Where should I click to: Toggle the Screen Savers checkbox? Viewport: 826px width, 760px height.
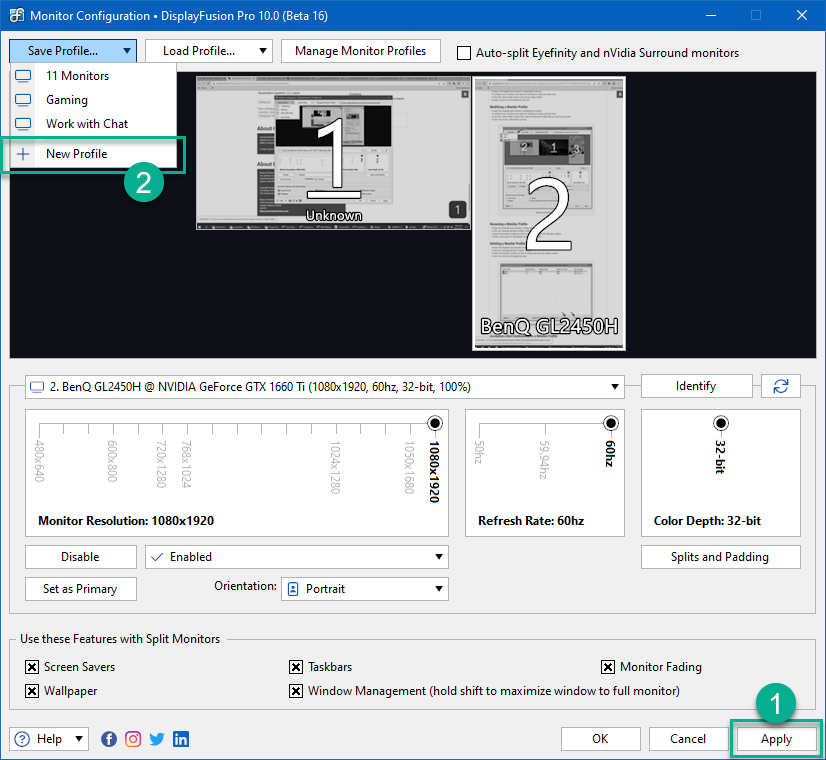[x=32, y=667]
